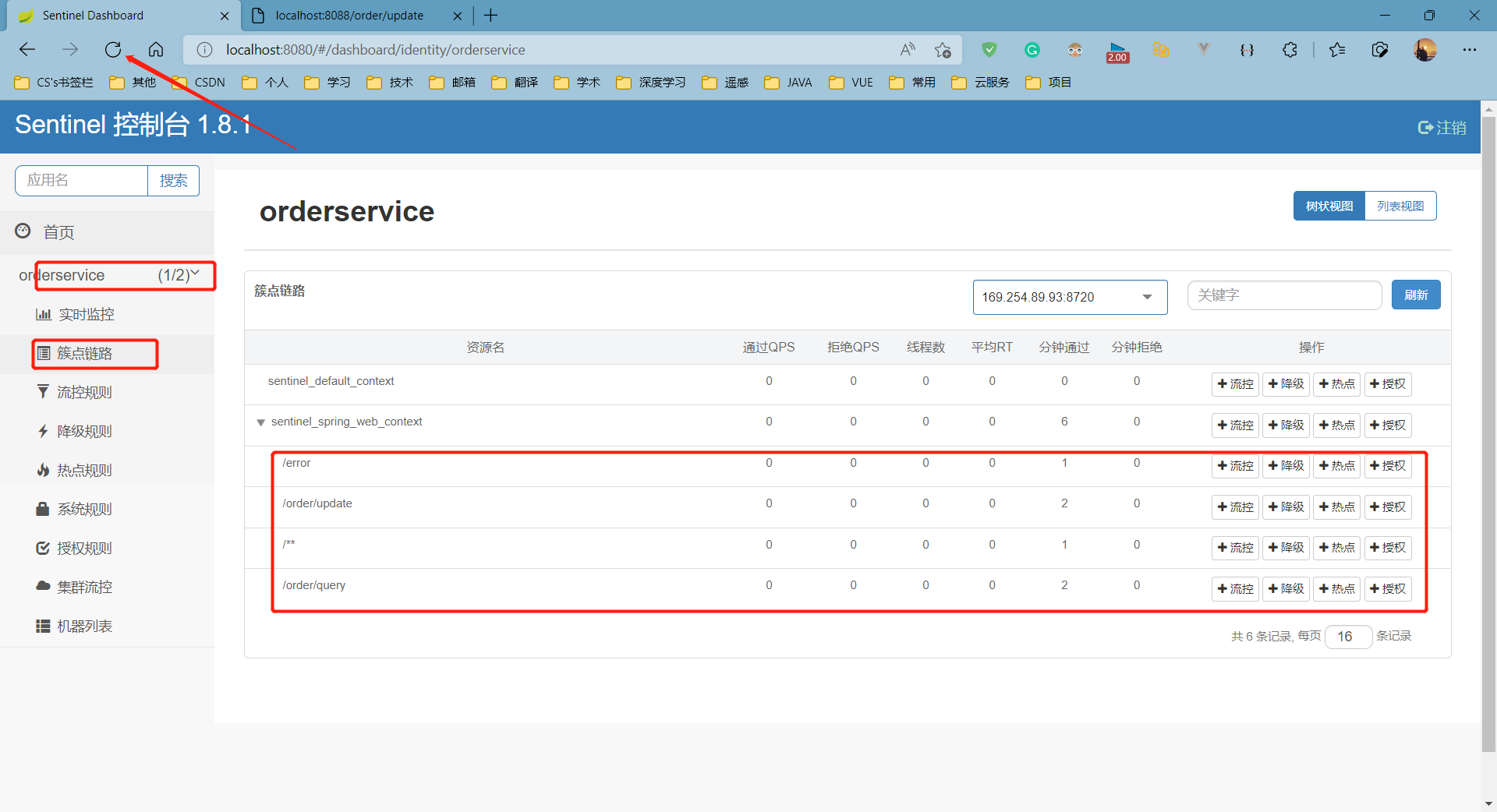Open the browser settings and more menu
The image size is (1497, 812).
(x=1470, y=50)
